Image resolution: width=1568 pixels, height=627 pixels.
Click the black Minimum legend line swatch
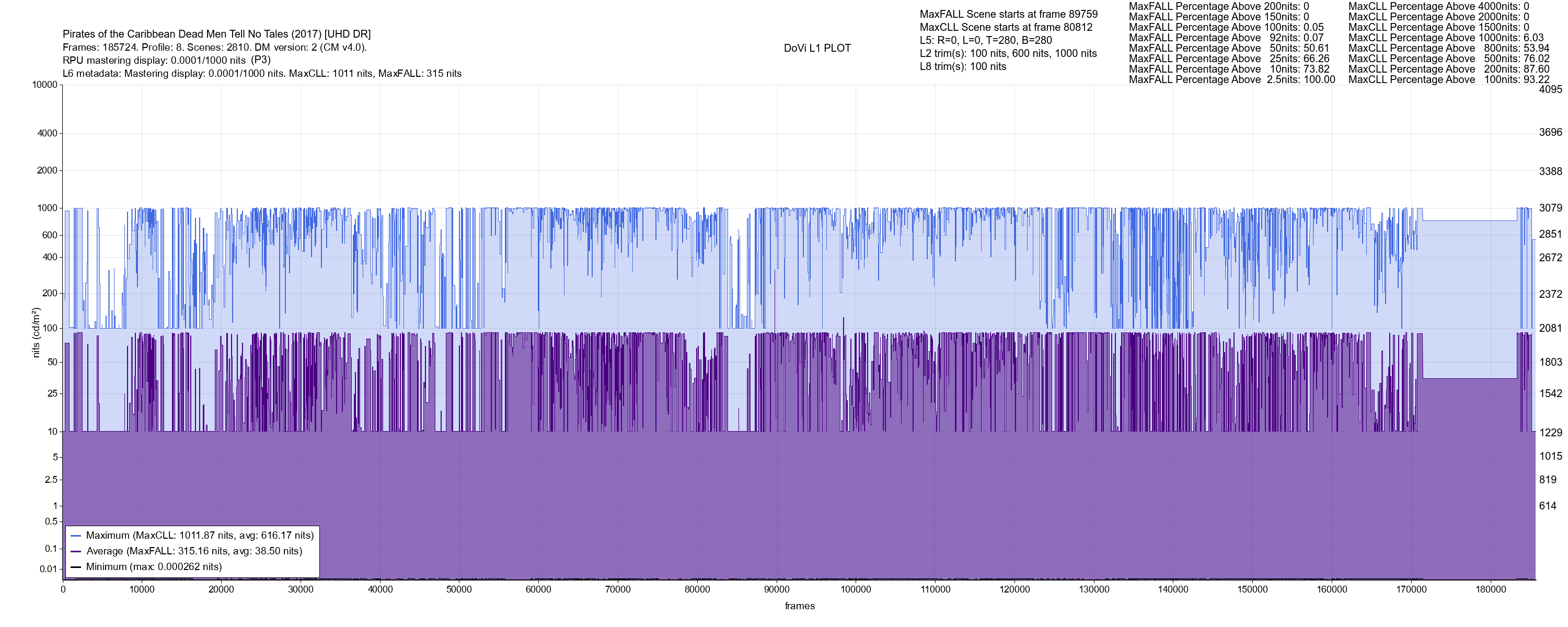click(x=76, y=567)
